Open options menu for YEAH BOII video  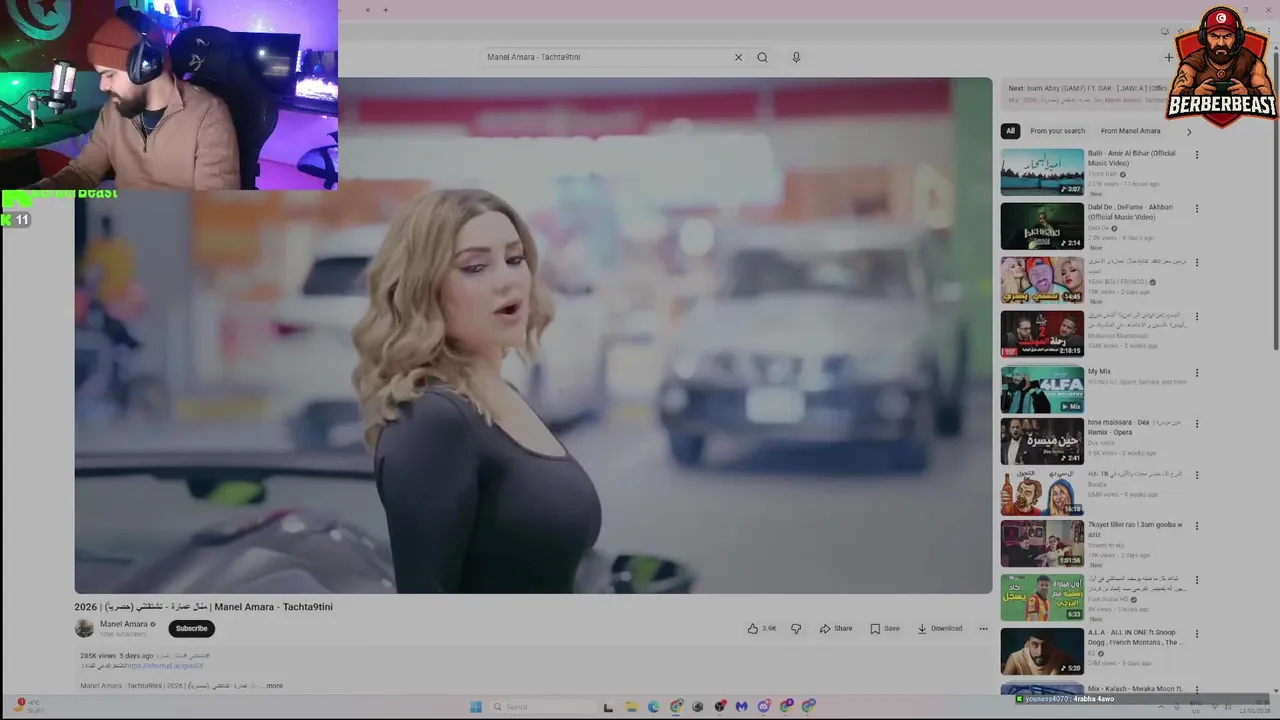[x=1196, y=263]
